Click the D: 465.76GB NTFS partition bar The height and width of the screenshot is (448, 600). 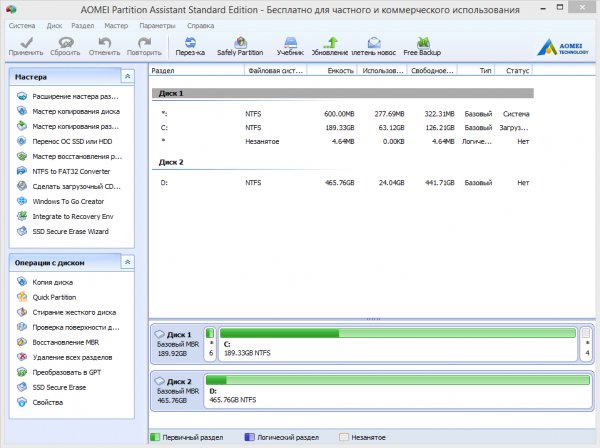point(398,391)
